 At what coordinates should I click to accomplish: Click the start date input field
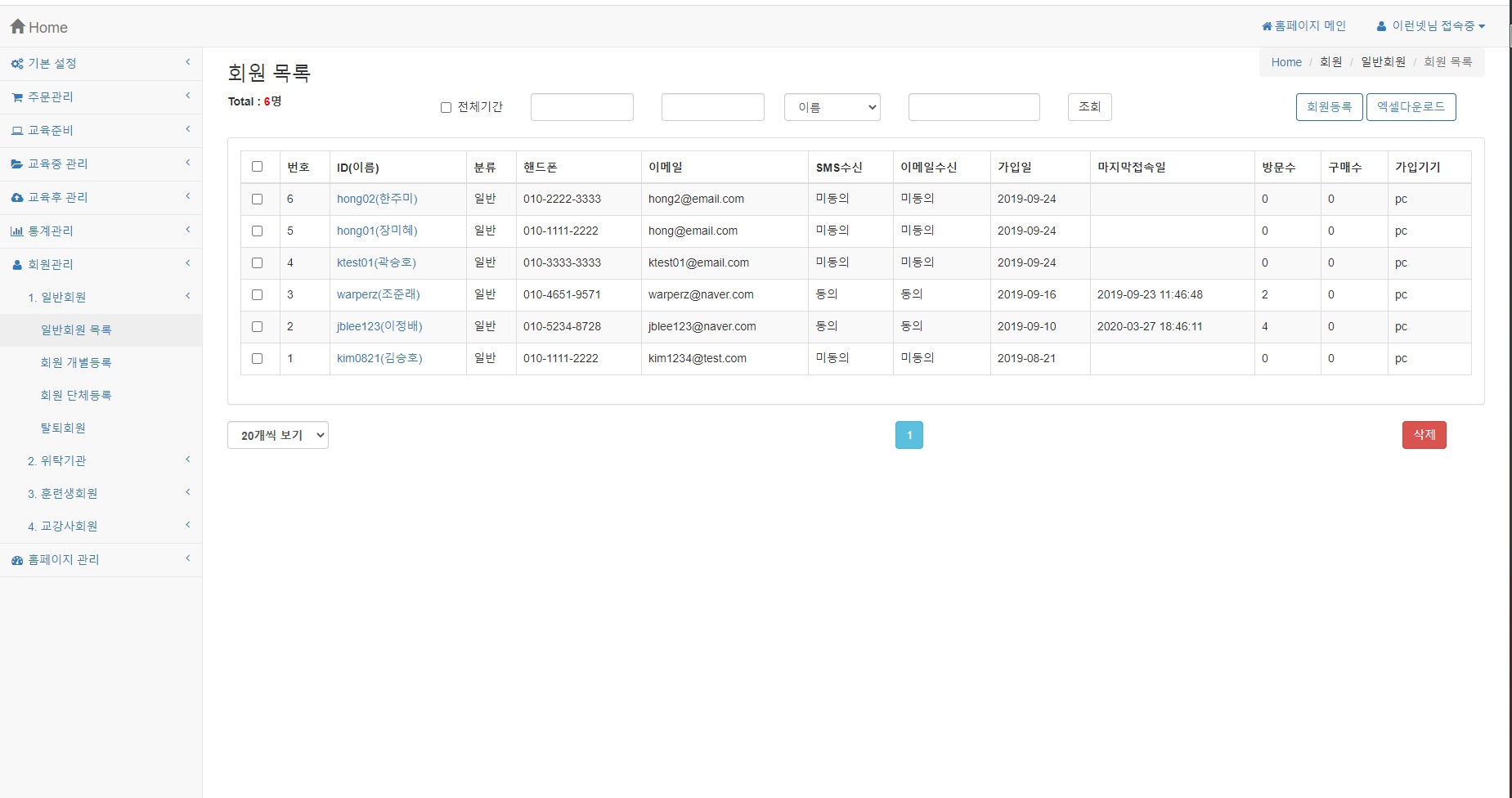pyautogui.click(x=582, y=107)
